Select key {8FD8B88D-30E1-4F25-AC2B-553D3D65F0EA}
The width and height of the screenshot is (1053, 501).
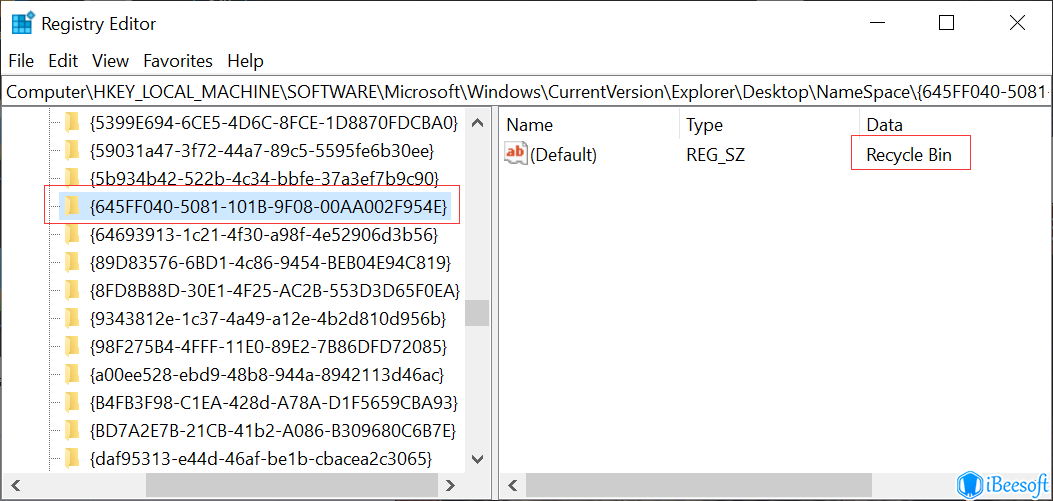coord(274,291)
